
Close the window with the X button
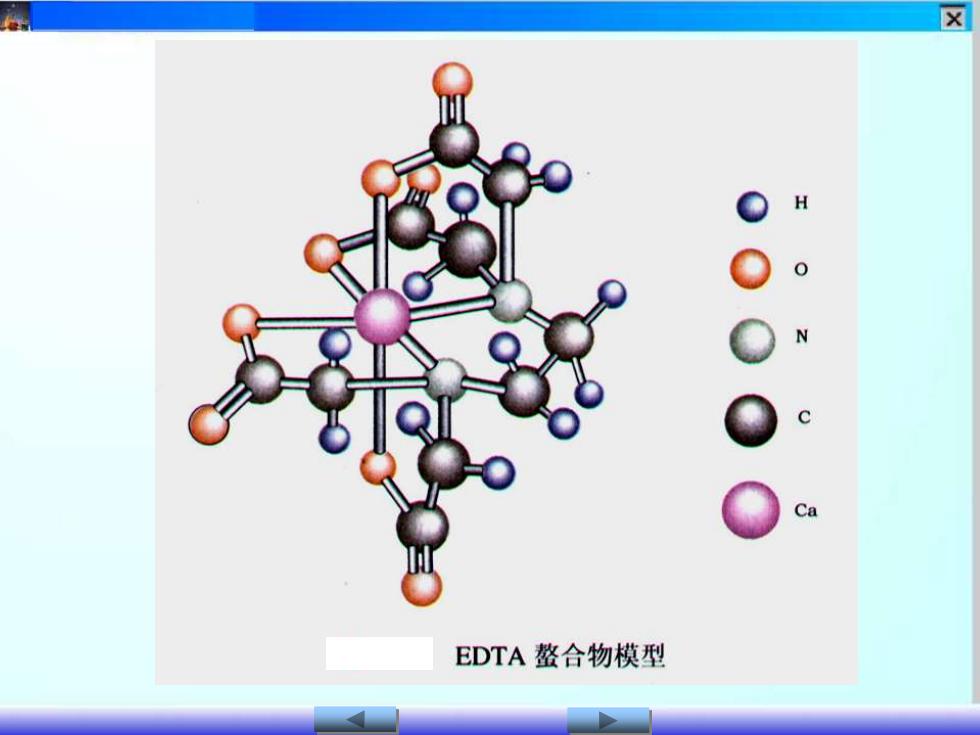tap(954, 18)
